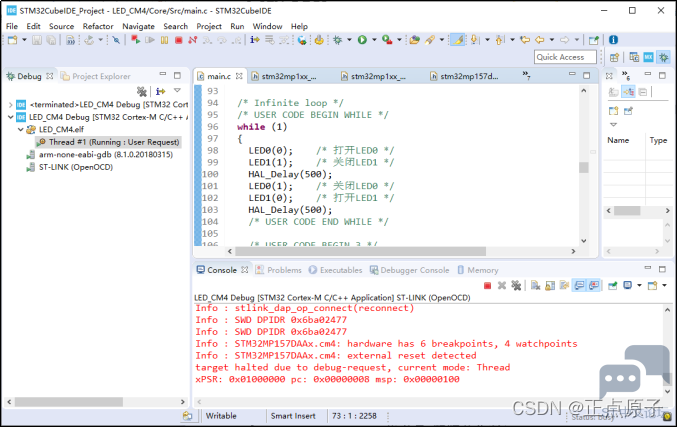Expand the terminated LED_CM4 Debug launch
Screen dimensions: 678x428
tap(10, 105)
